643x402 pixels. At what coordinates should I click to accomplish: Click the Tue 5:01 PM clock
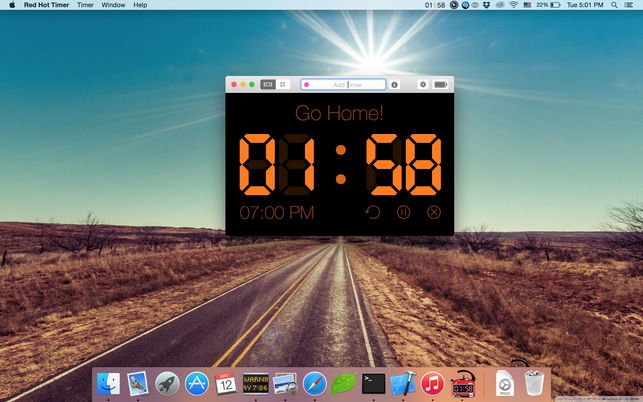tap(585, 5)
